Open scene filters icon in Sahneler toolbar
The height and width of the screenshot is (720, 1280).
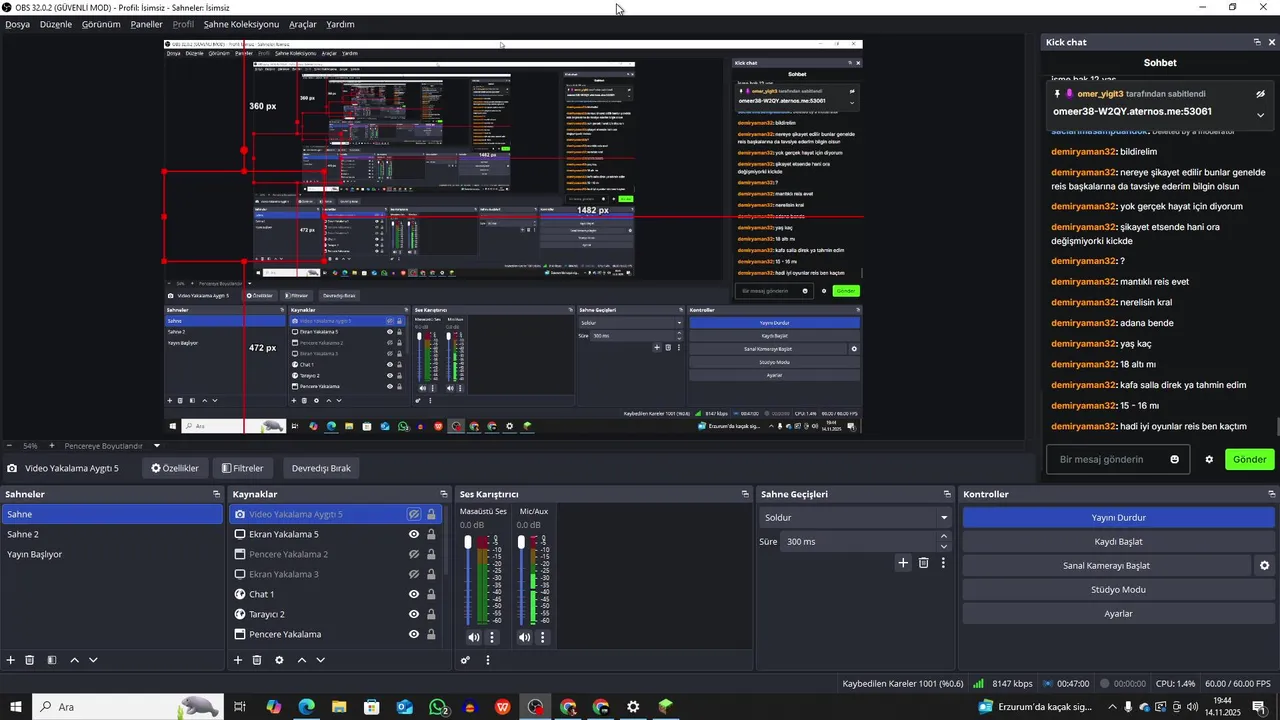pyautogui.click(x=52, y=660)
